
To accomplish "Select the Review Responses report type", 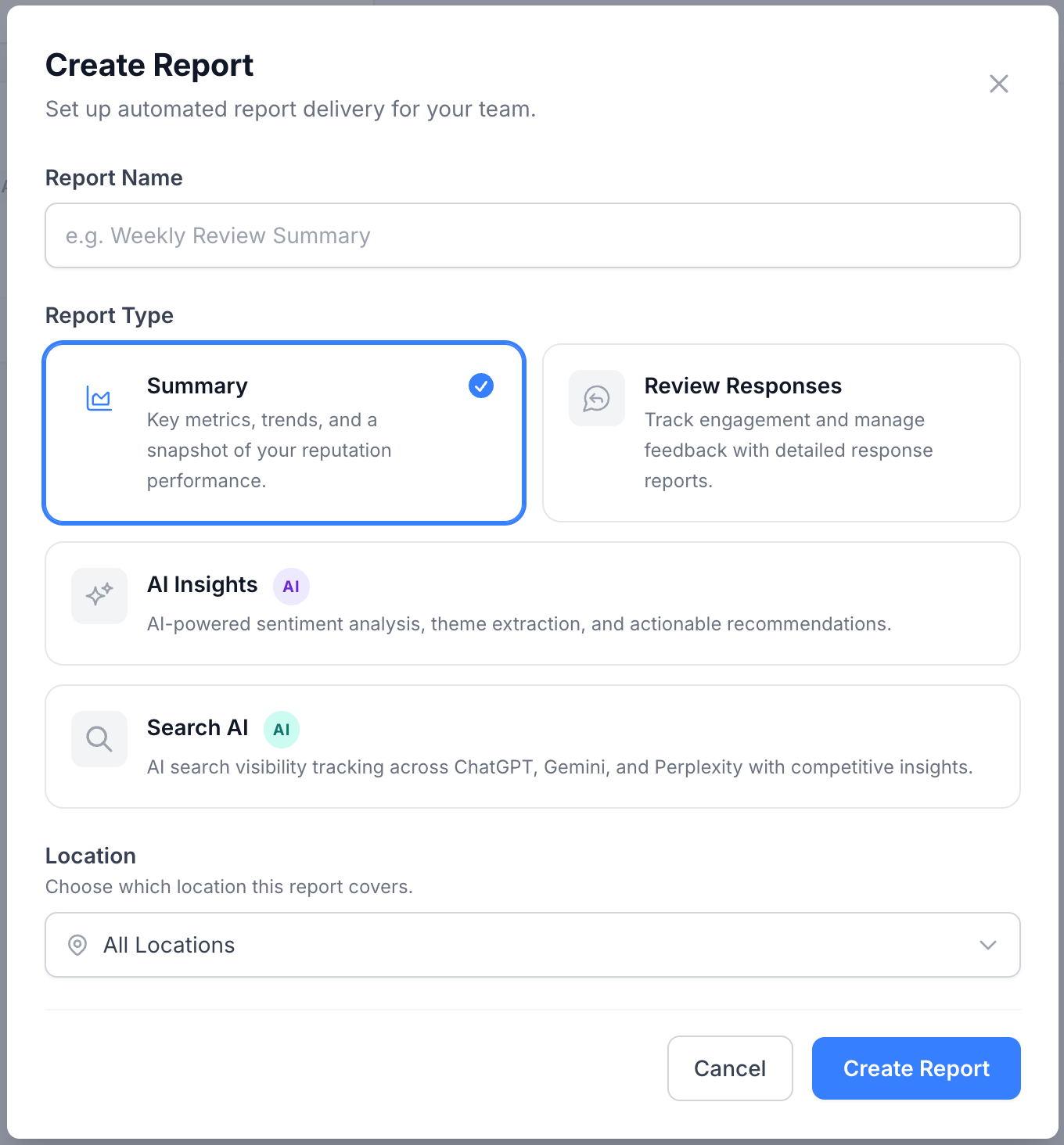I will [x=781, y=433].
